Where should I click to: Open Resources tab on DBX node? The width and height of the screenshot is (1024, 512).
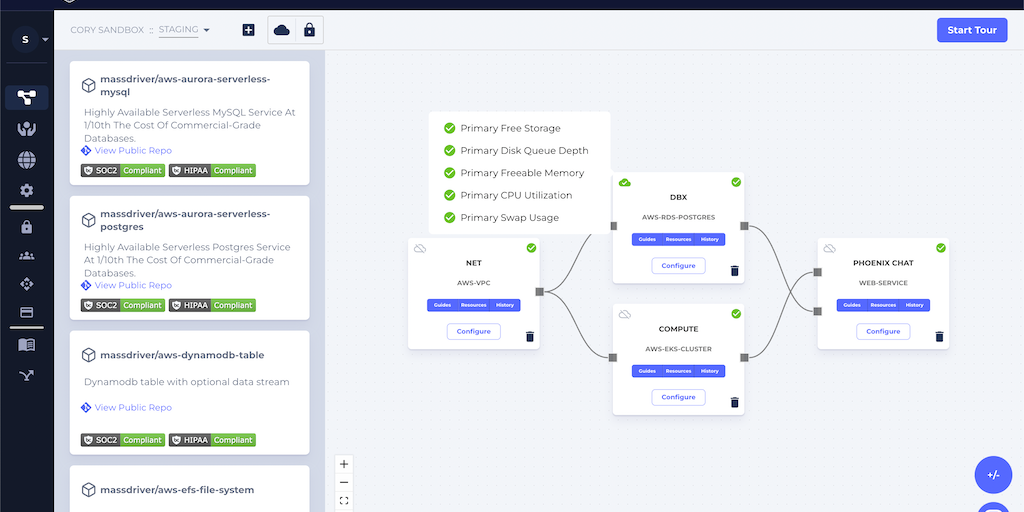coord(678,239)
